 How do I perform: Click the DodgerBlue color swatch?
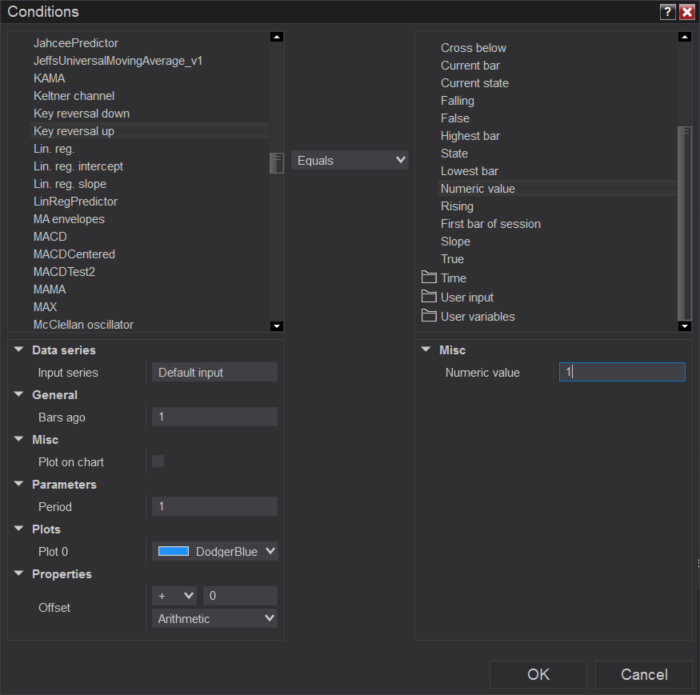[174, 551]
